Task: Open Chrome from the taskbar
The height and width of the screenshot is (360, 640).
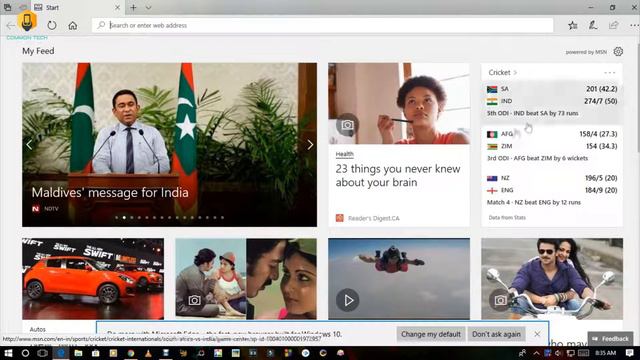Action: coord(131,353)
